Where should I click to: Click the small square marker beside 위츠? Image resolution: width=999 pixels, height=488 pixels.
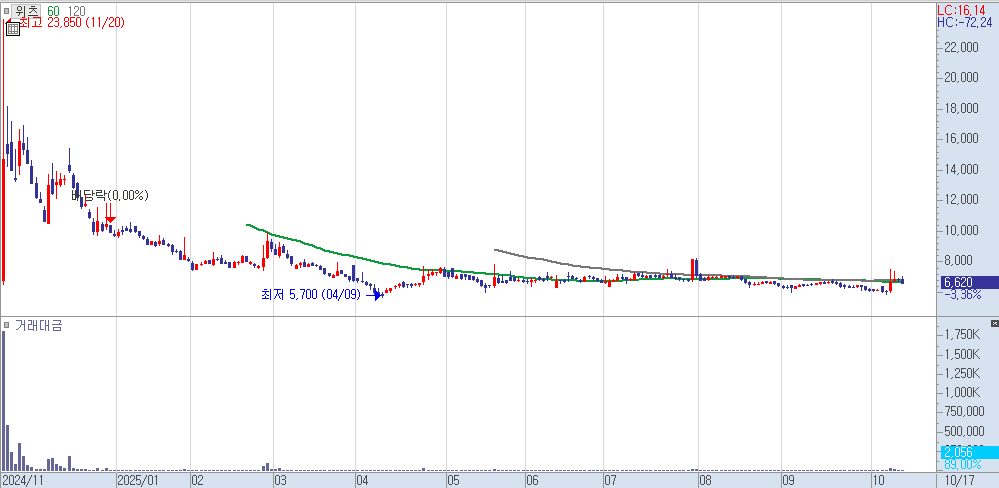(x=6, y=10)
